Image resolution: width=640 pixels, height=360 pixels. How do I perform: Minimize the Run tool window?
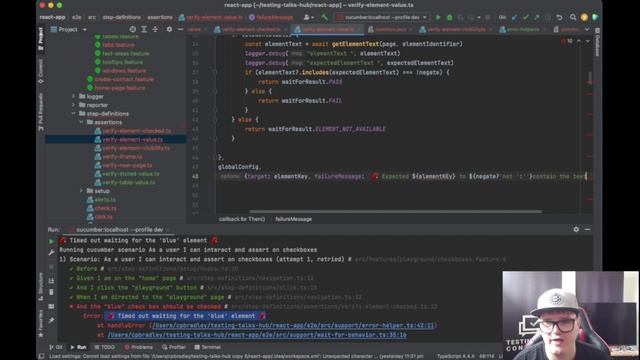(x=587, y=229)
